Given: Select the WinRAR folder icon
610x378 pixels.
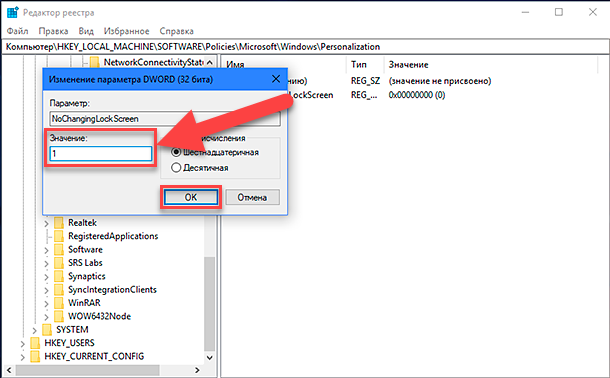Looking at the screenshot, I should tap(59, 303).
